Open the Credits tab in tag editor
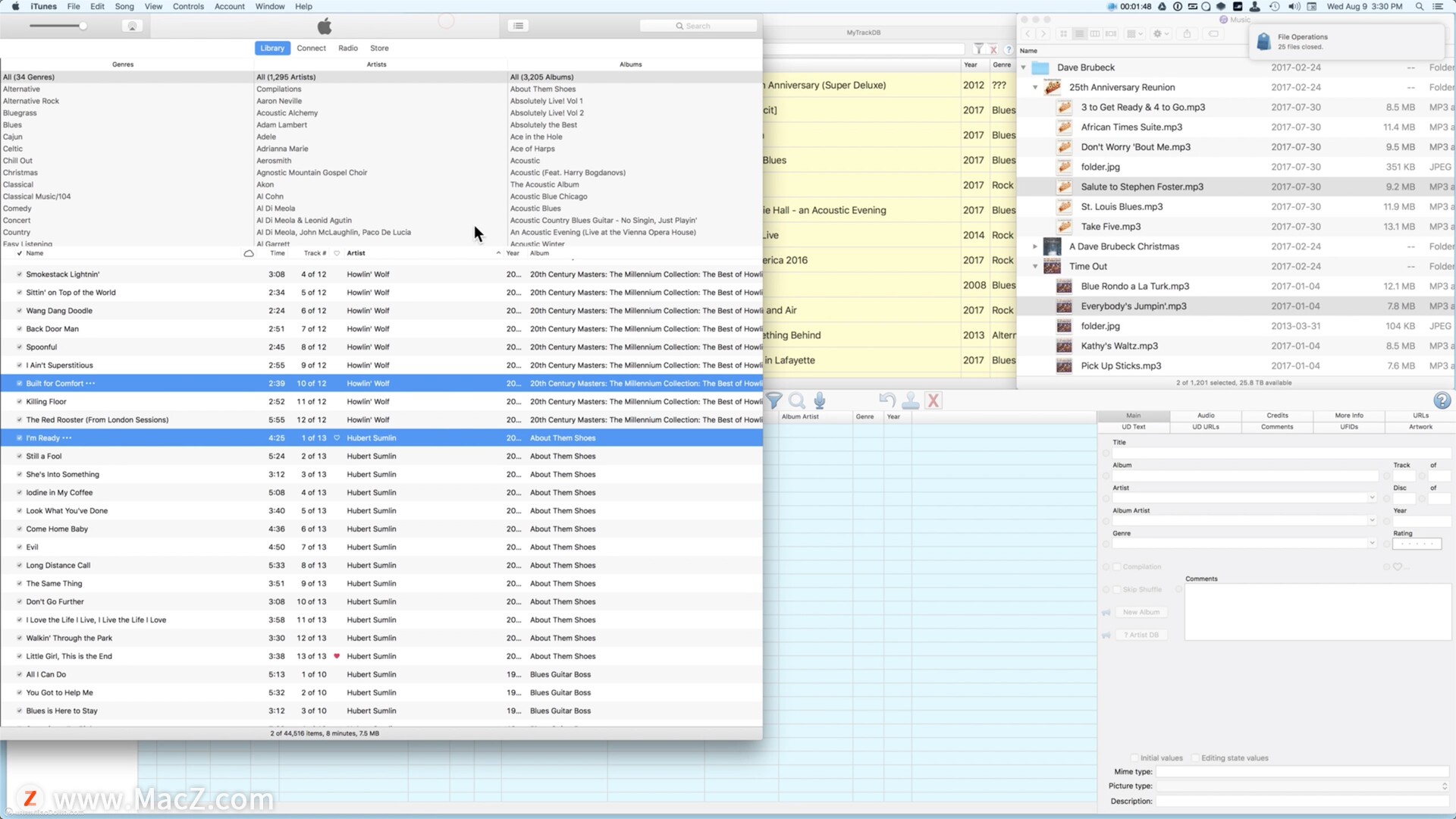The height and width of the screenshot is (819, 1456). coord(1277,416)
